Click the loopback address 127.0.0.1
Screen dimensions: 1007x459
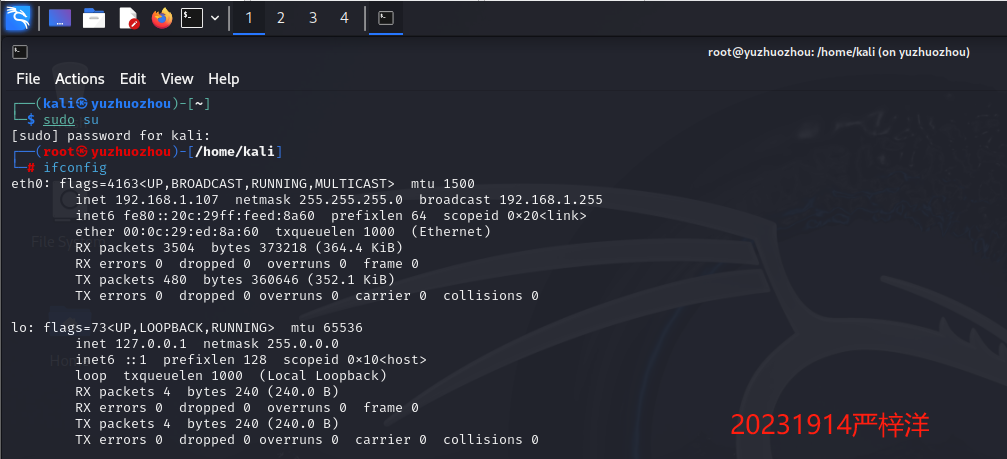(x=151, y=344)
